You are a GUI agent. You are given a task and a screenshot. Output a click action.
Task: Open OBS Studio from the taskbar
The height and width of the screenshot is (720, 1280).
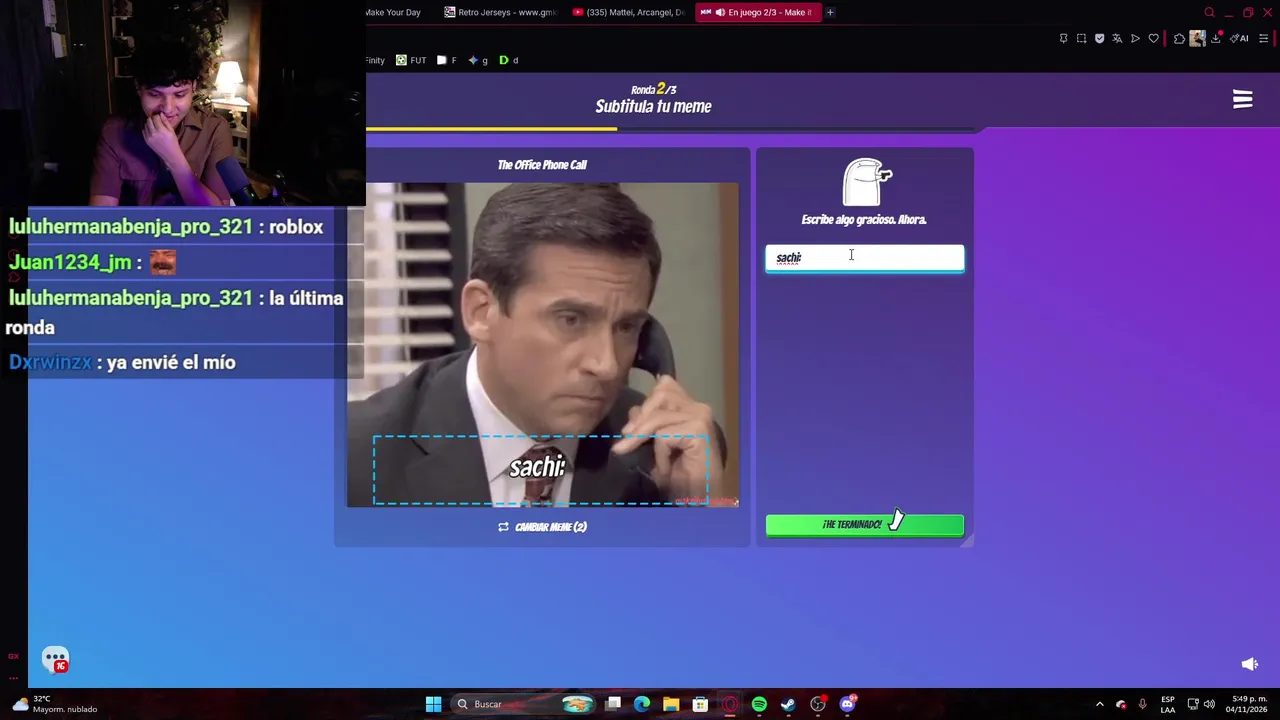pyautogui.click(x=818, y=704)
